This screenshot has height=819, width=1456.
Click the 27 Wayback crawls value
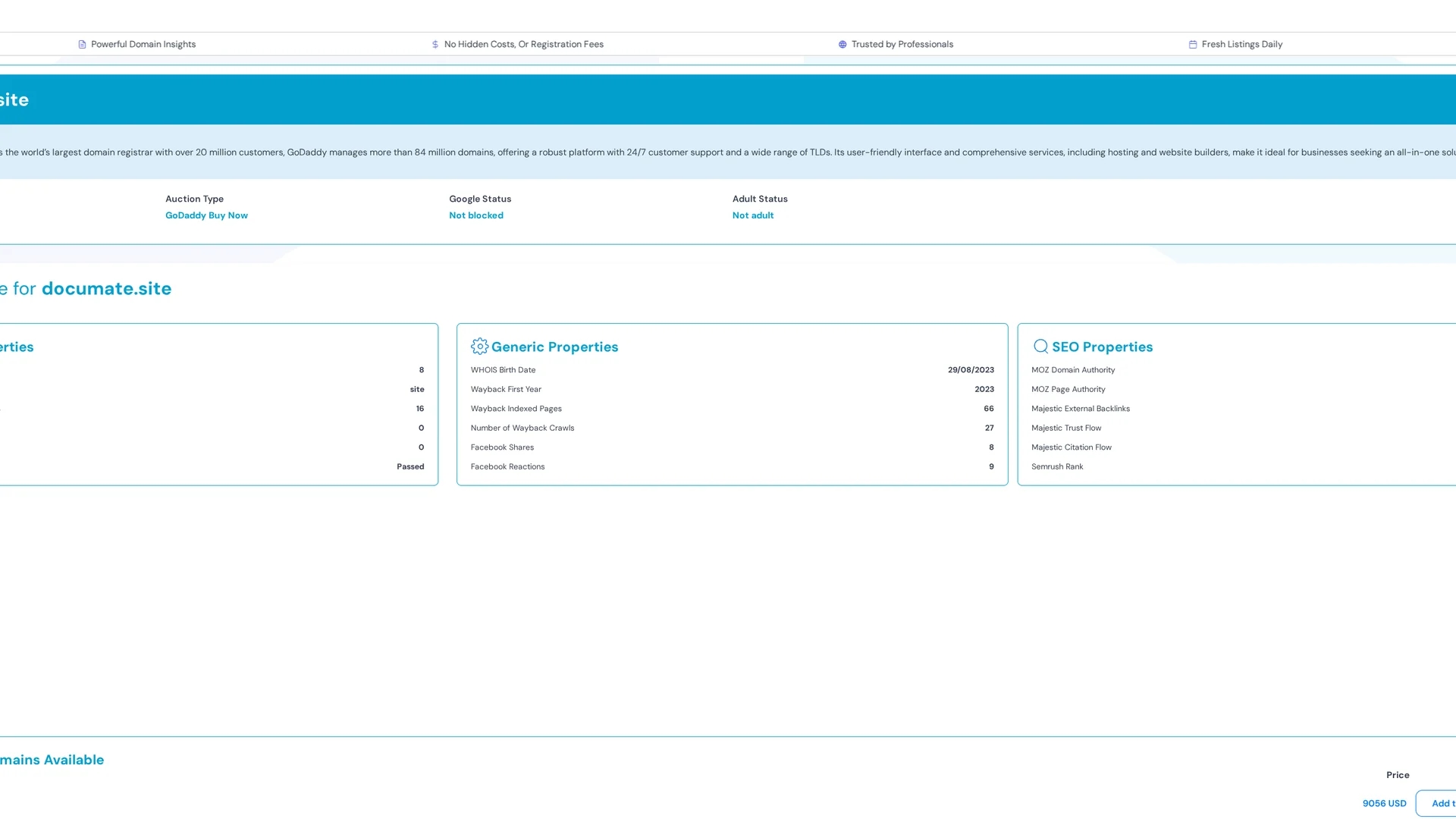(x=990, y=428)
